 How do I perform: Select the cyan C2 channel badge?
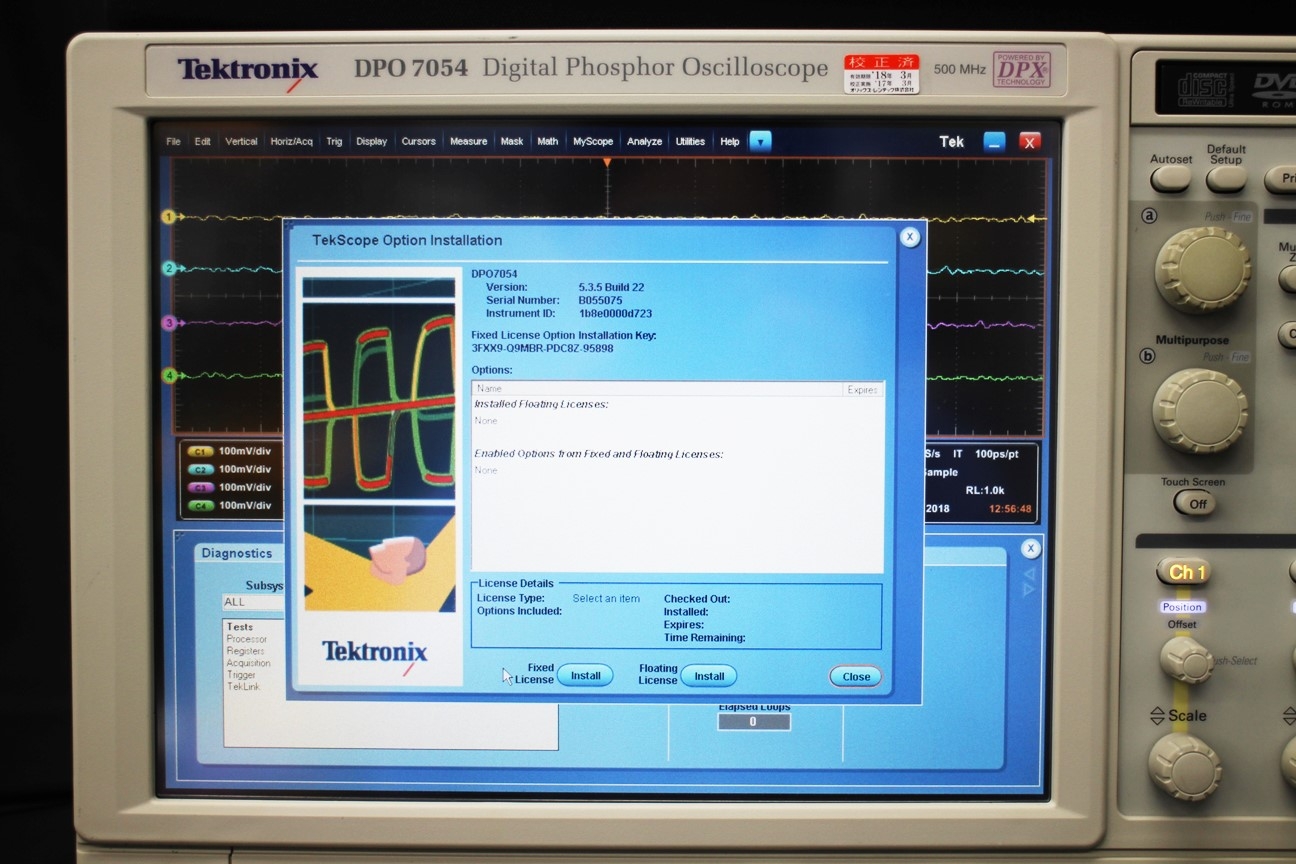coord(200,470)
